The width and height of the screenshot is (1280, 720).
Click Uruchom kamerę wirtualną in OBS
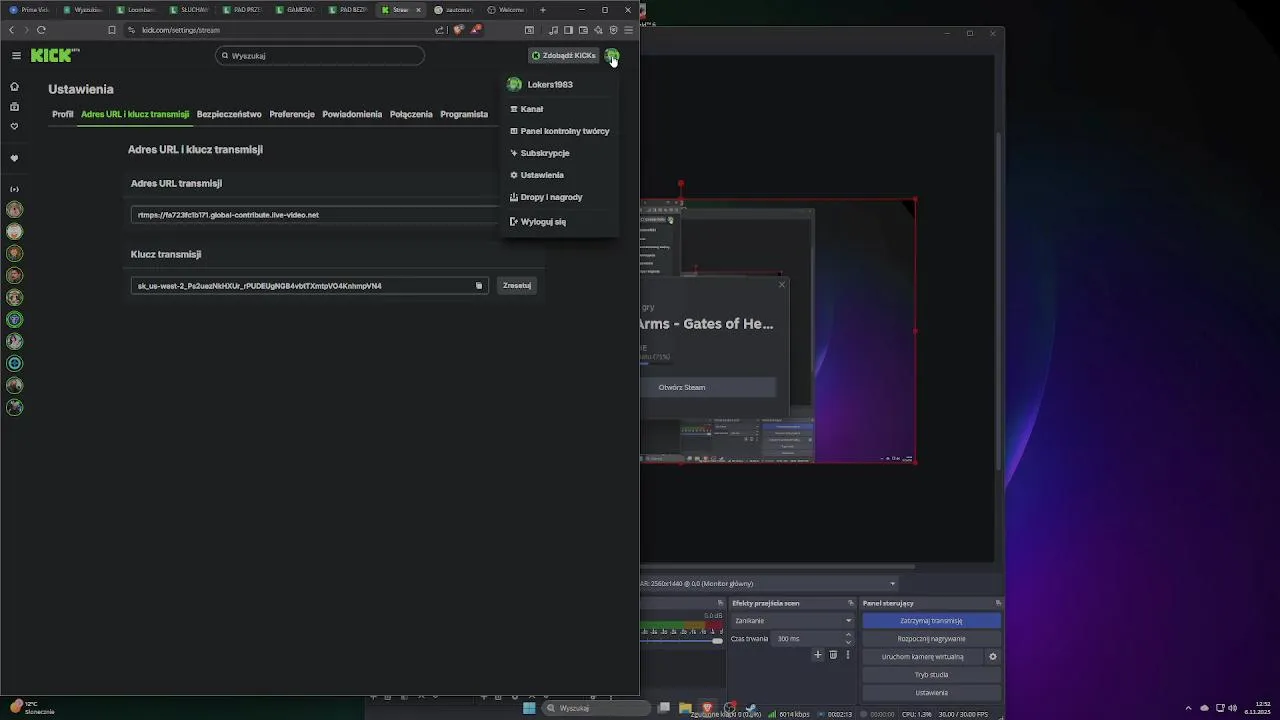pos(923,657)
